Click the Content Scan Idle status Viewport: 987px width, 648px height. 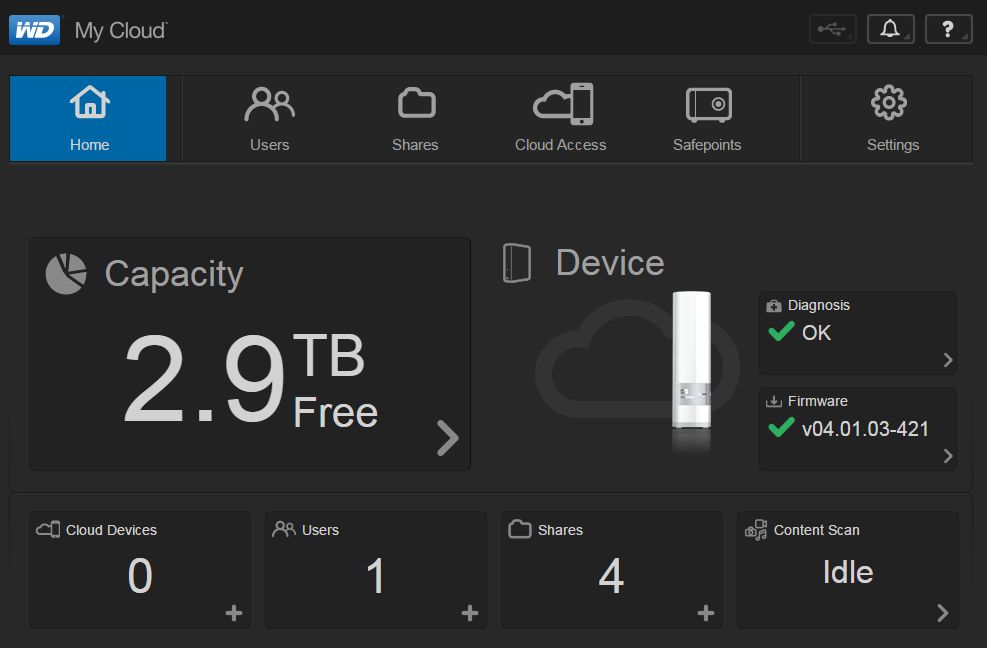point(848,572)
